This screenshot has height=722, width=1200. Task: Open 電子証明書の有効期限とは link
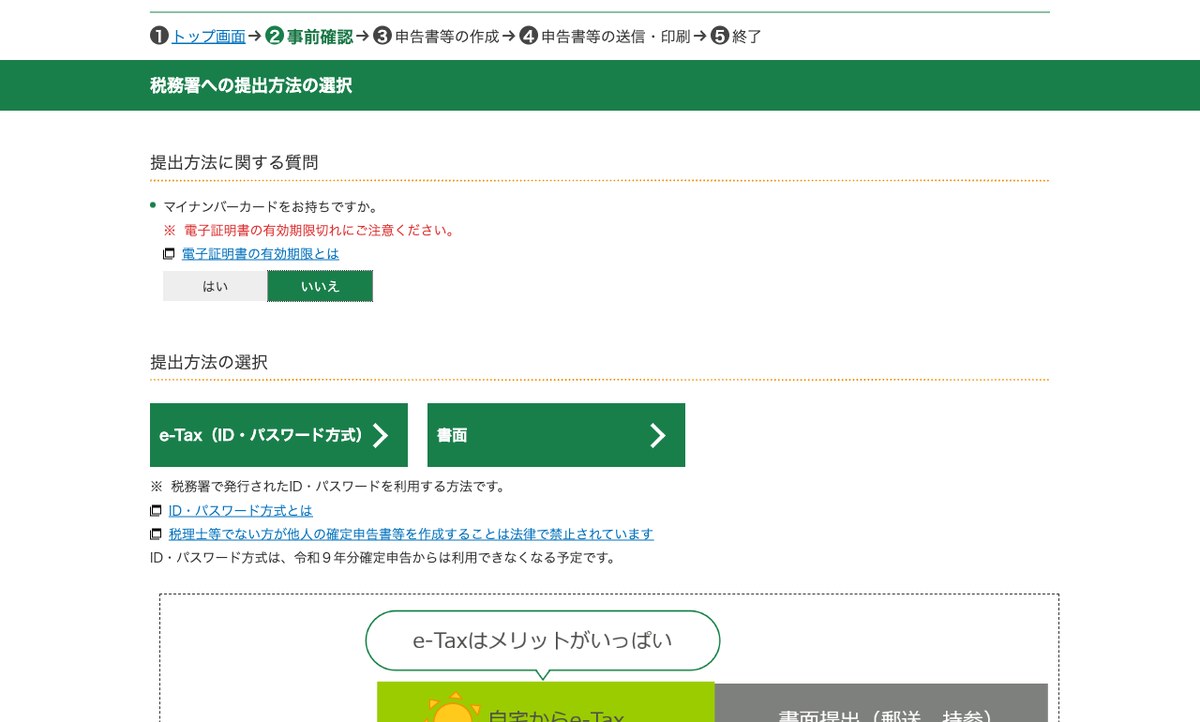(260, 254)
